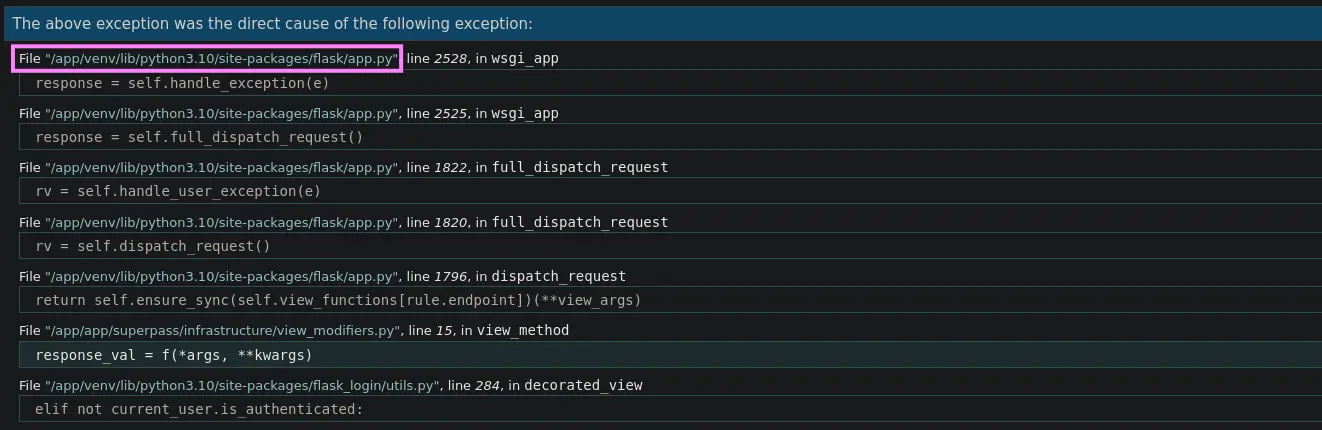Select the flask/app.py path for line 1820
The height and width of the screenshot is (430, 1322).
coord(222,222)
